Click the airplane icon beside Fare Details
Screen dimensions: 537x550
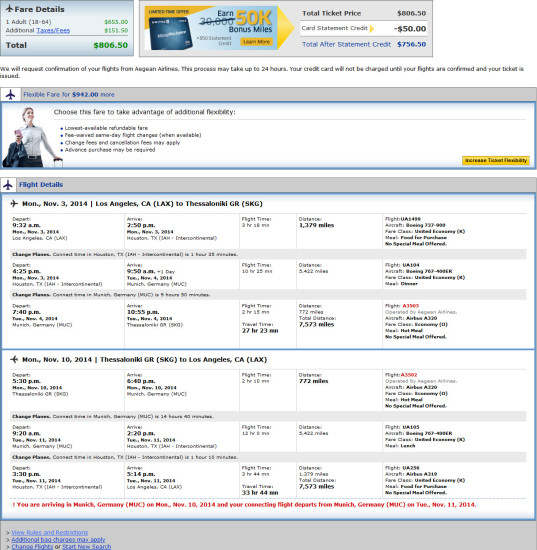pyautogui.click(x=10, y=9)
